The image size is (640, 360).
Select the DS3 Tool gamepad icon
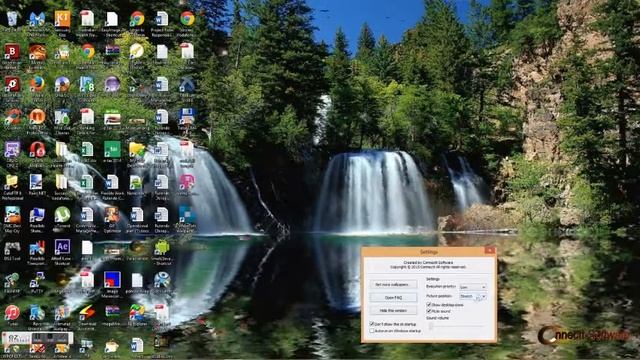[12, 247]
